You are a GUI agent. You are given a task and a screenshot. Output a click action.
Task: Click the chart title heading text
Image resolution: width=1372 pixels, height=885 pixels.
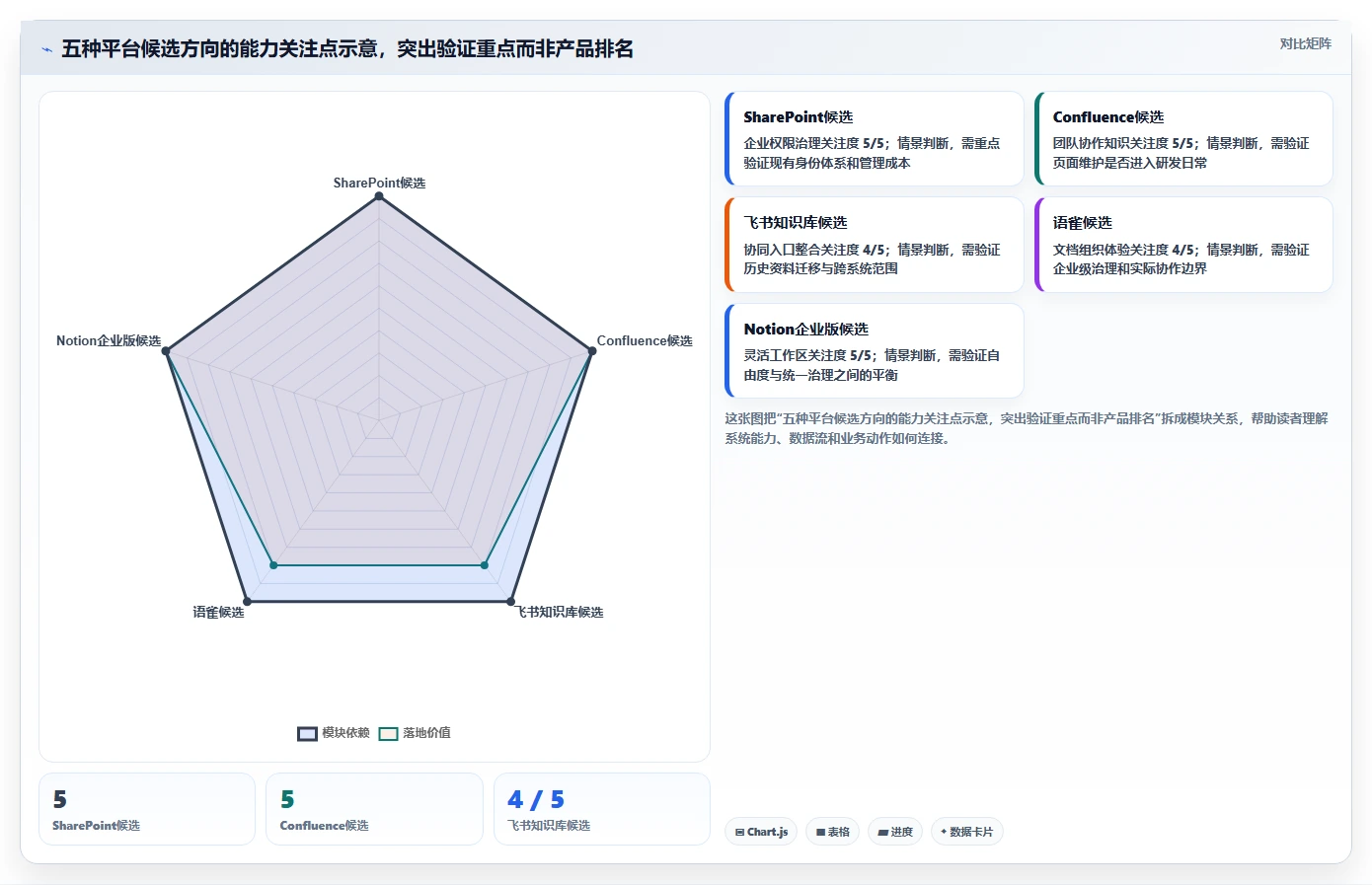[347, 49]
